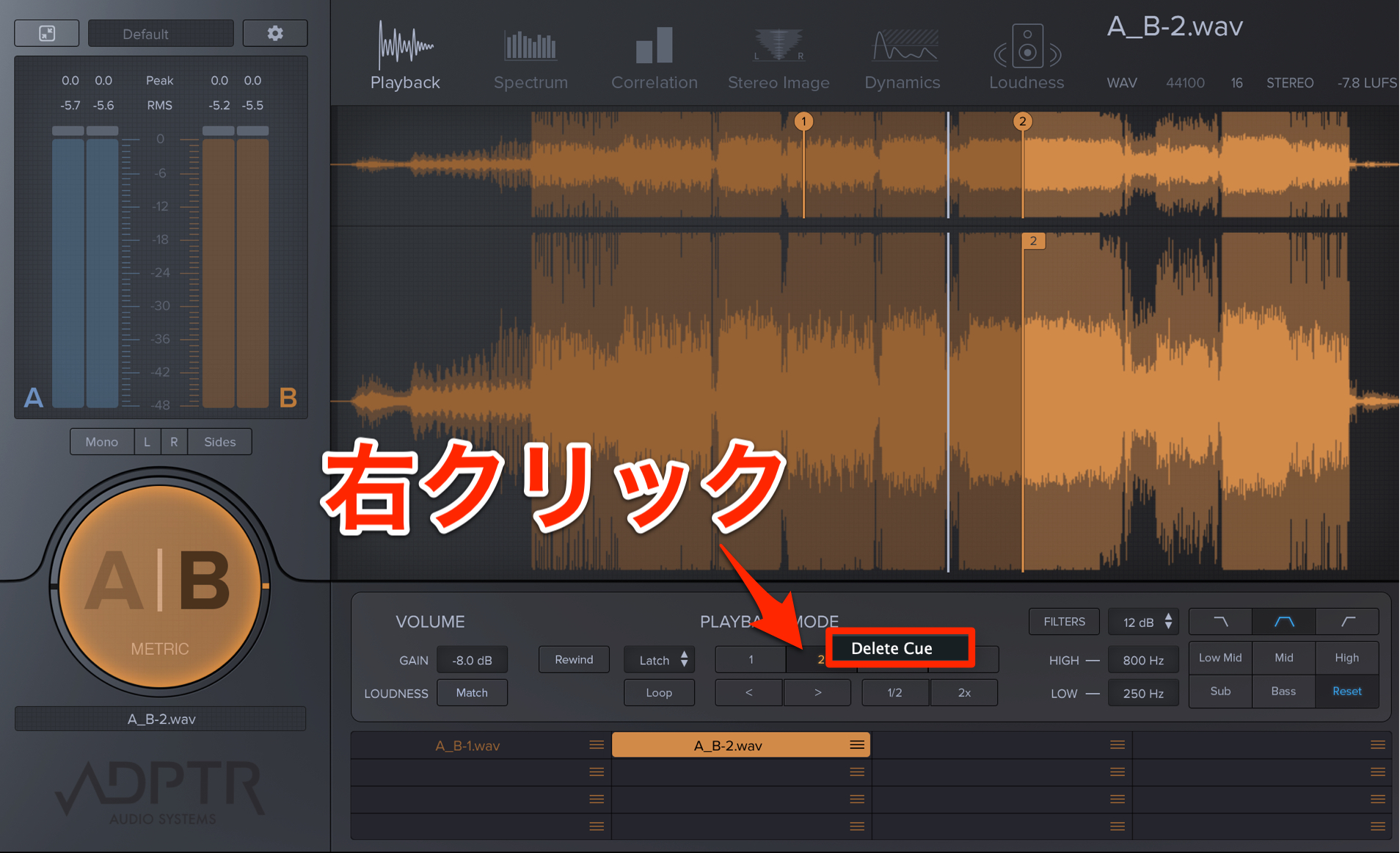Click Reset in filter presets

tap(1347, 692)
